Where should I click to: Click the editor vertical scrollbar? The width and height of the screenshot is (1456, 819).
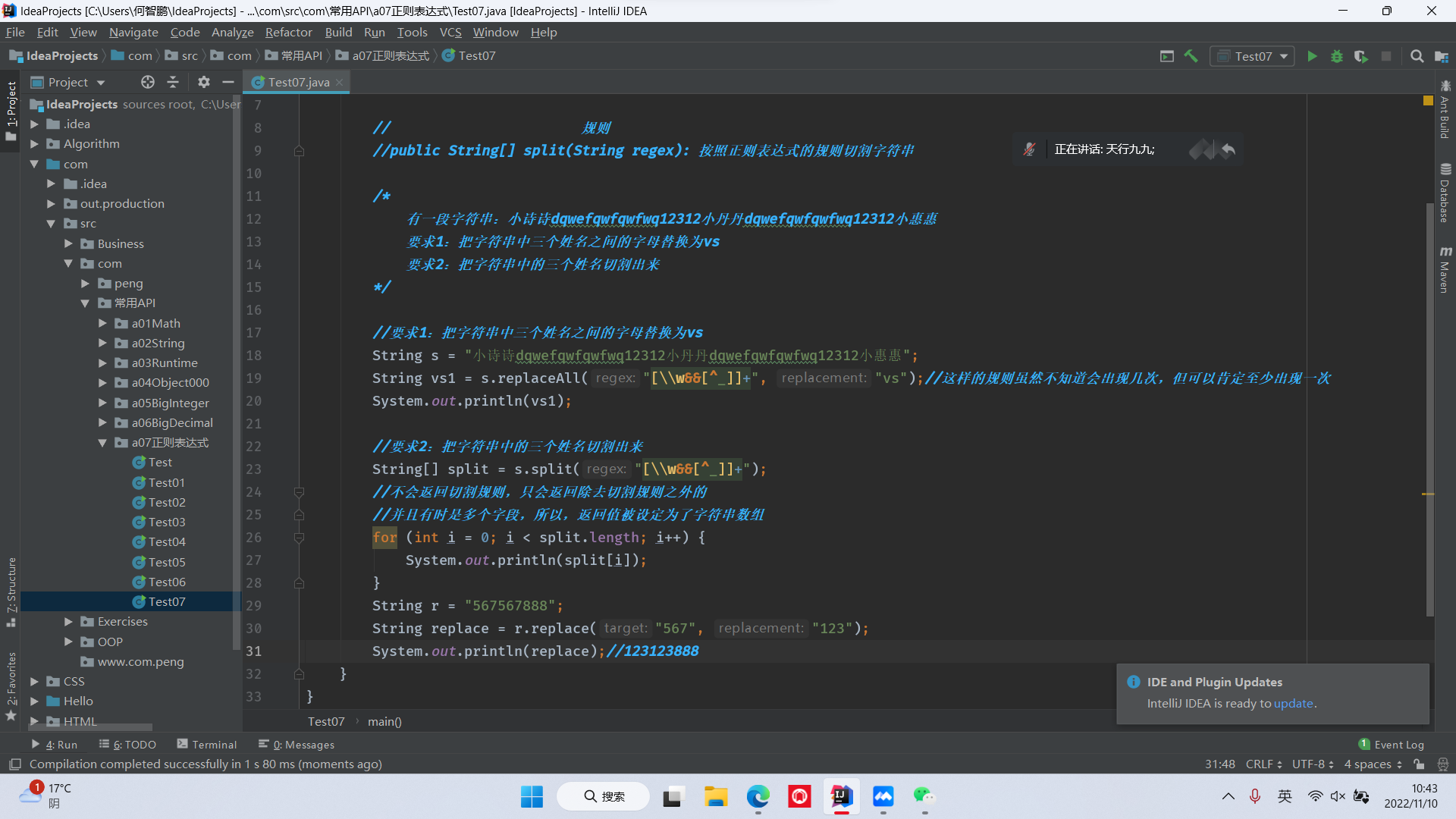click(1429, 409)
